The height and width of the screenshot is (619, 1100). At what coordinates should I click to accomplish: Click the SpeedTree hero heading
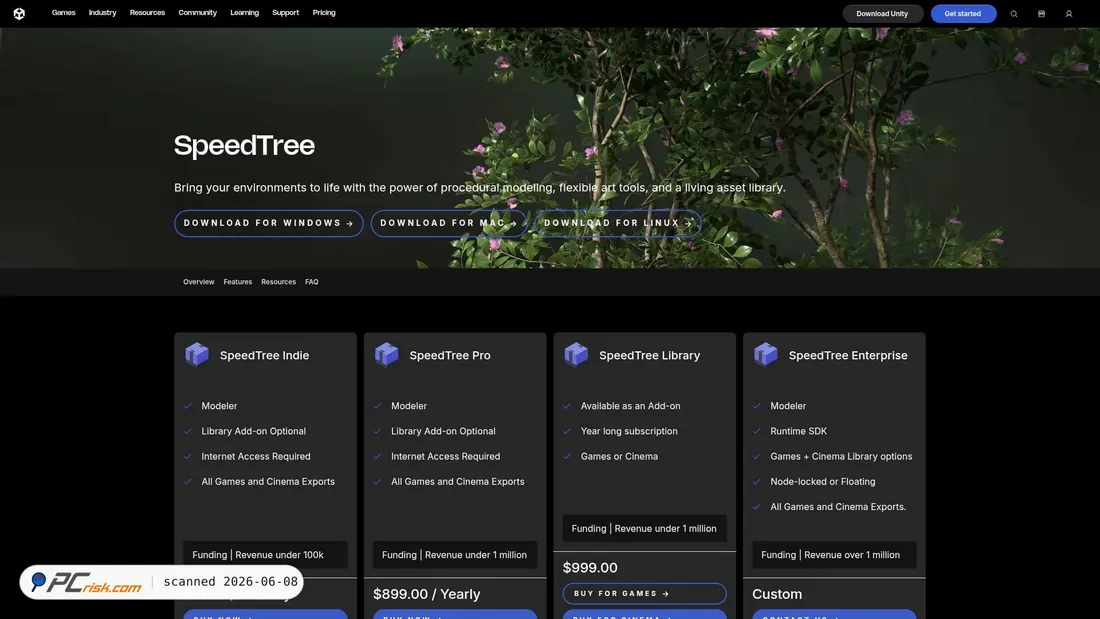click(244, 145)
